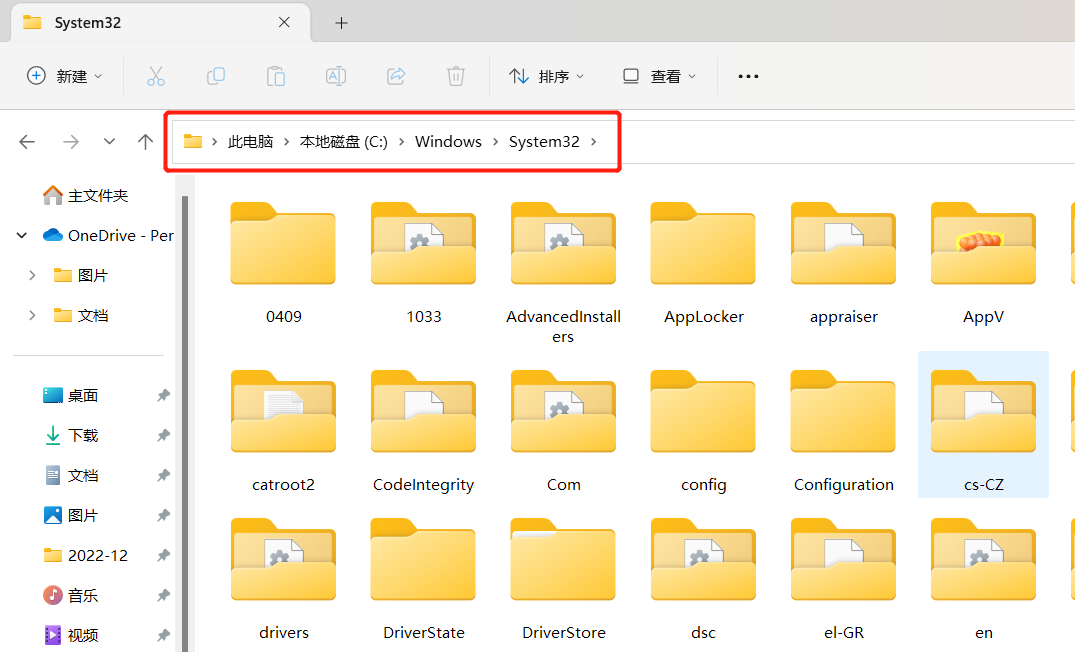Select the appraiser folder
This screenshot has height=652, width=1075.
click(x=843, y=264)
